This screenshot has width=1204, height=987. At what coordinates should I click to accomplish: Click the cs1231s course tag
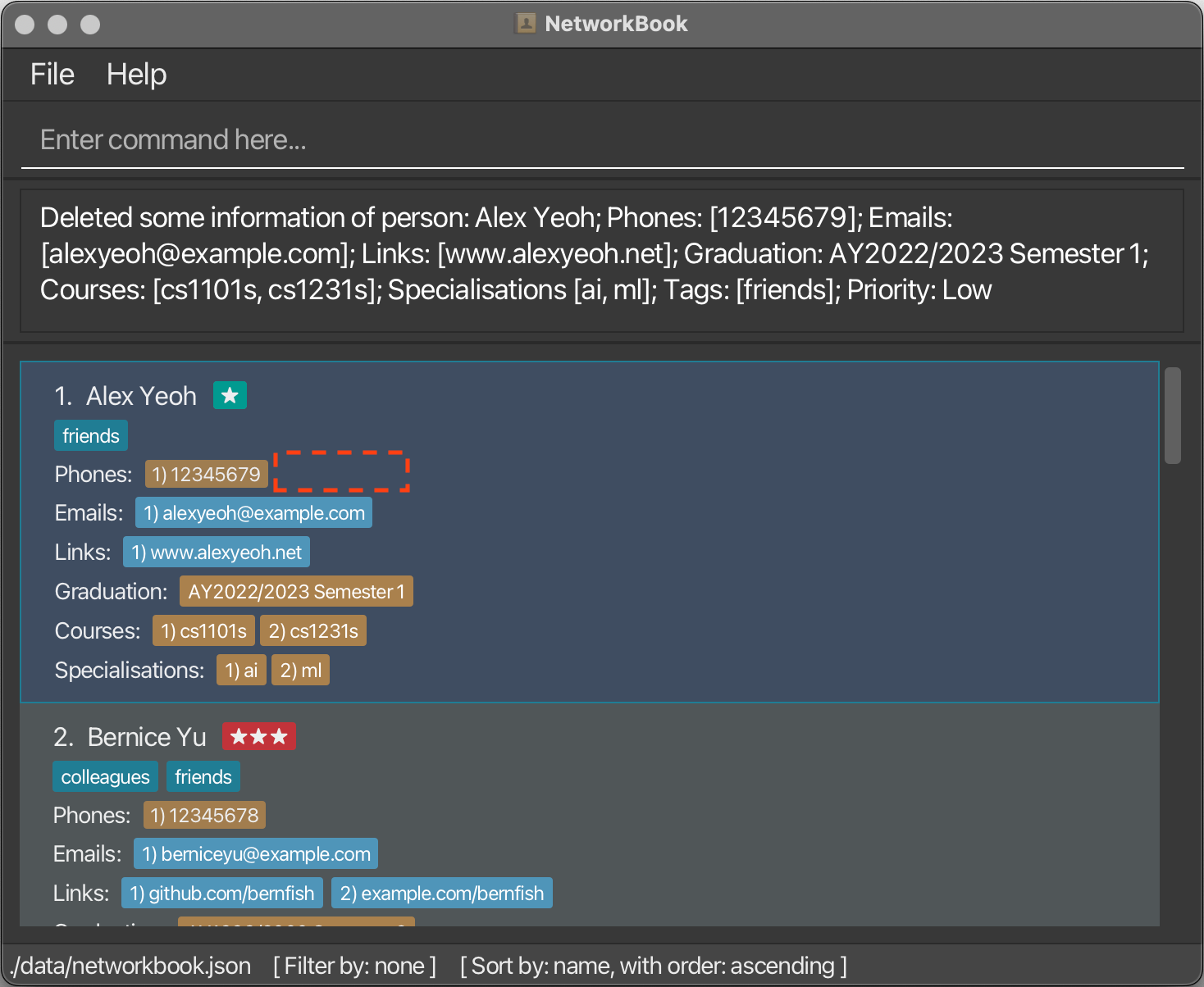[313, 631]
